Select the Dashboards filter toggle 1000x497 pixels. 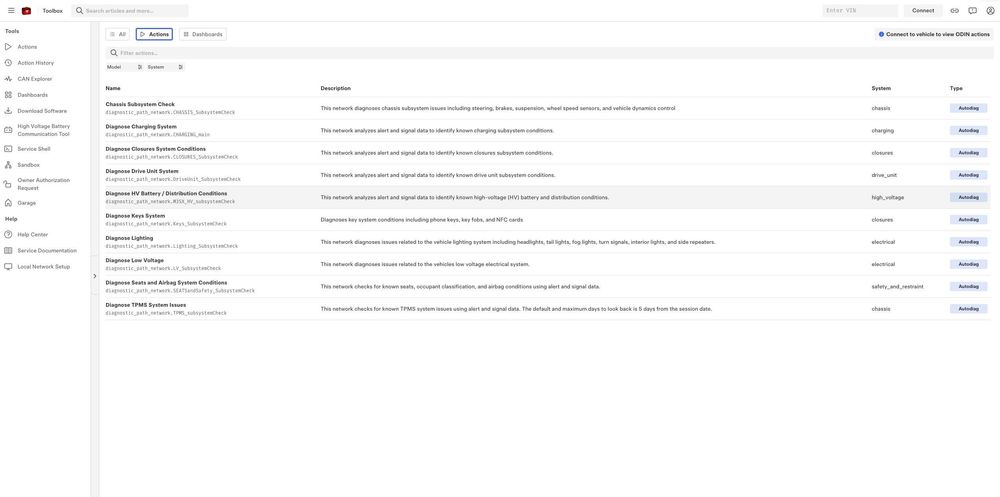[202, 34]
